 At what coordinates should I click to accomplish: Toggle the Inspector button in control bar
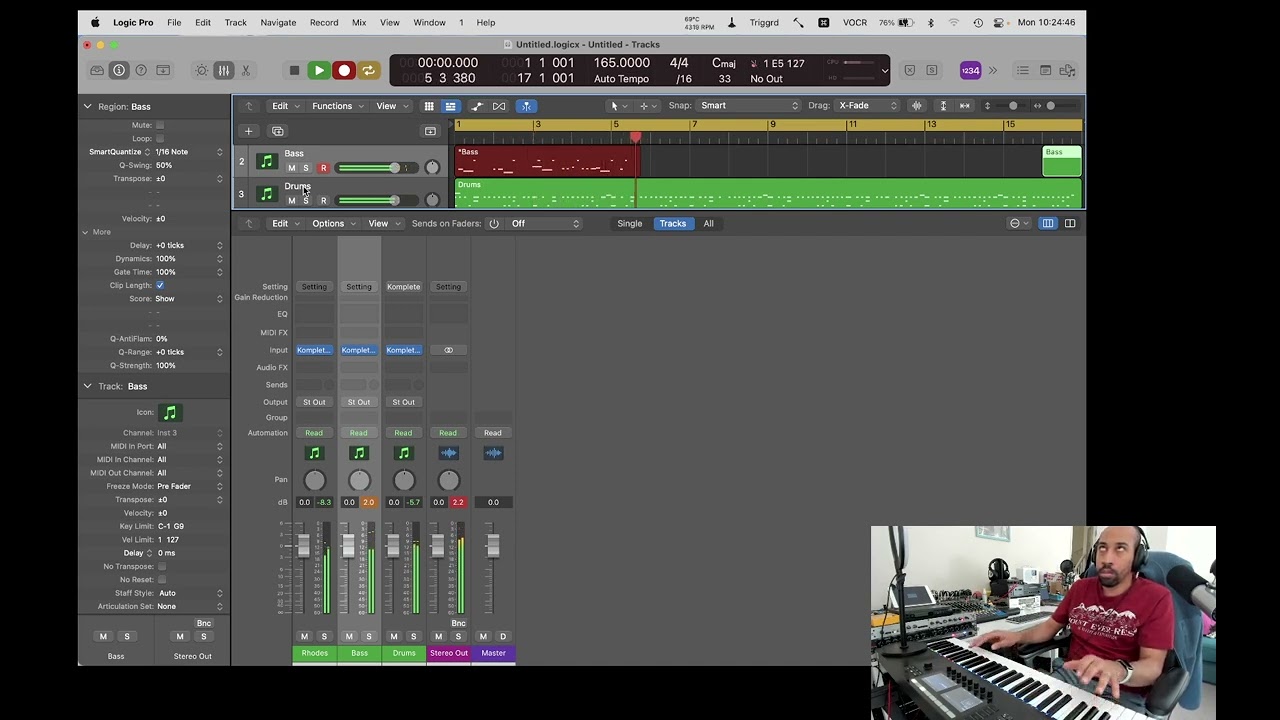pos(119,70)
